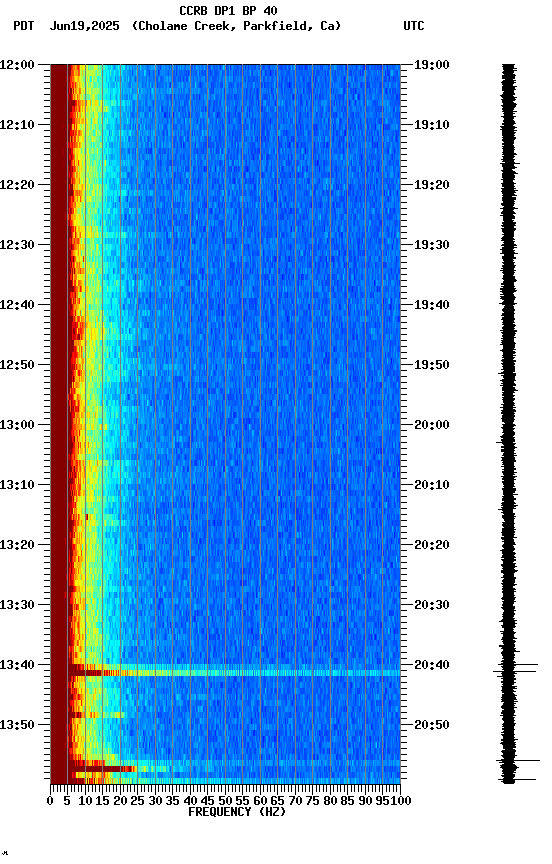This screenshot has height=864, width=552.
Task: Click the UTC time label 19:00
Action: coord(432,64)
